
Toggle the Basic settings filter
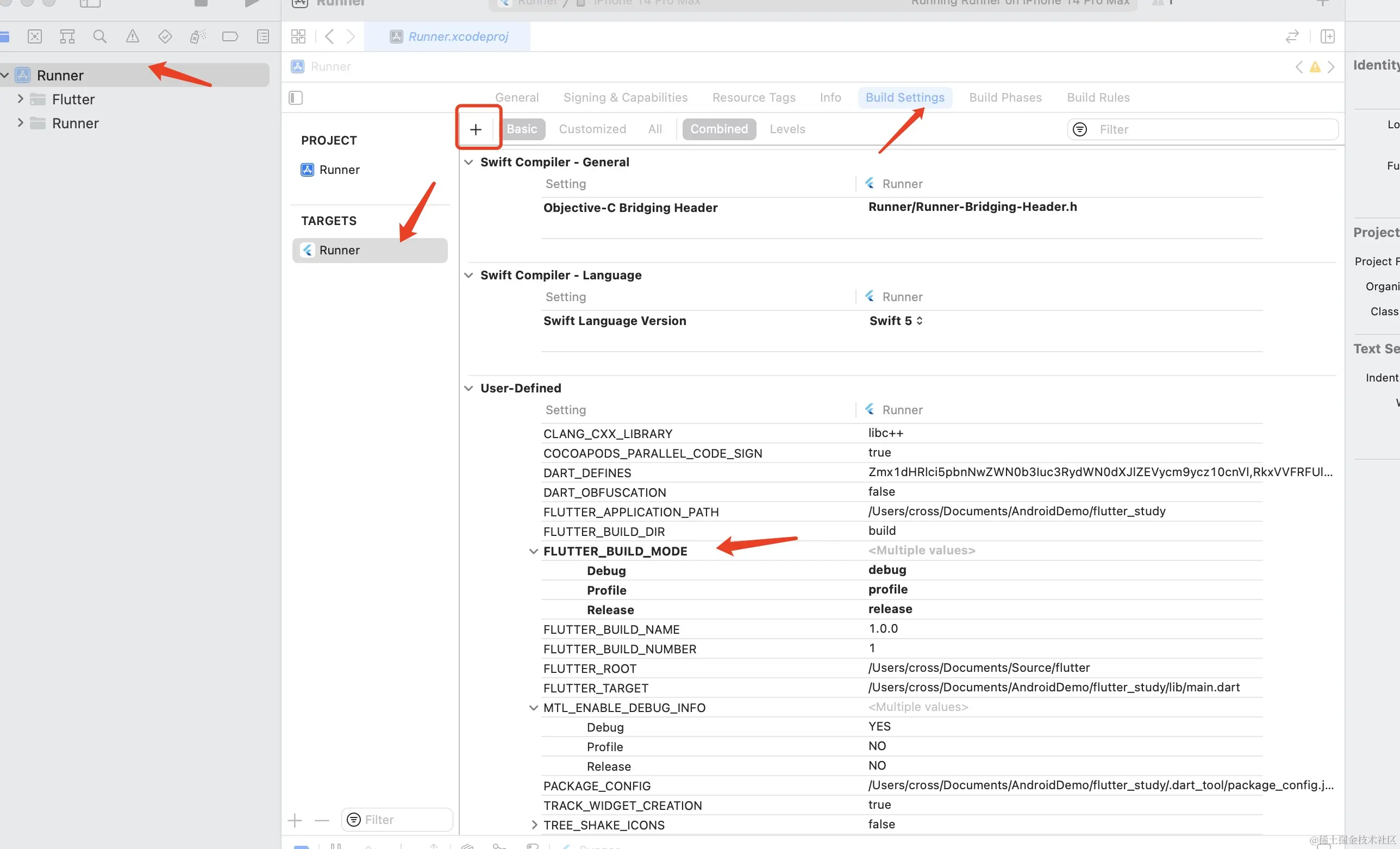click(521, 129)
